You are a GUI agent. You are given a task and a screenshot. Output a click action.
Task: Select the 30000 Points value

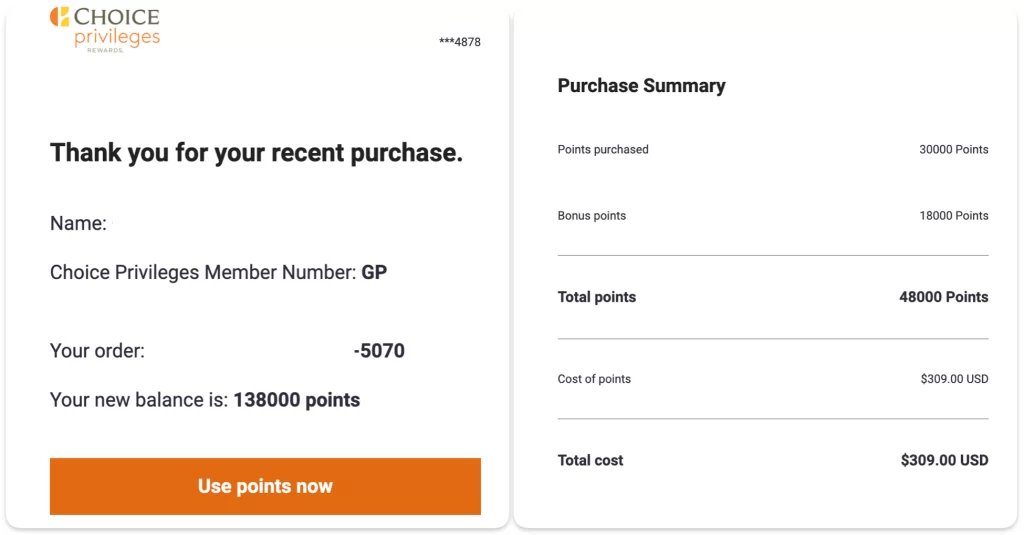953,150
